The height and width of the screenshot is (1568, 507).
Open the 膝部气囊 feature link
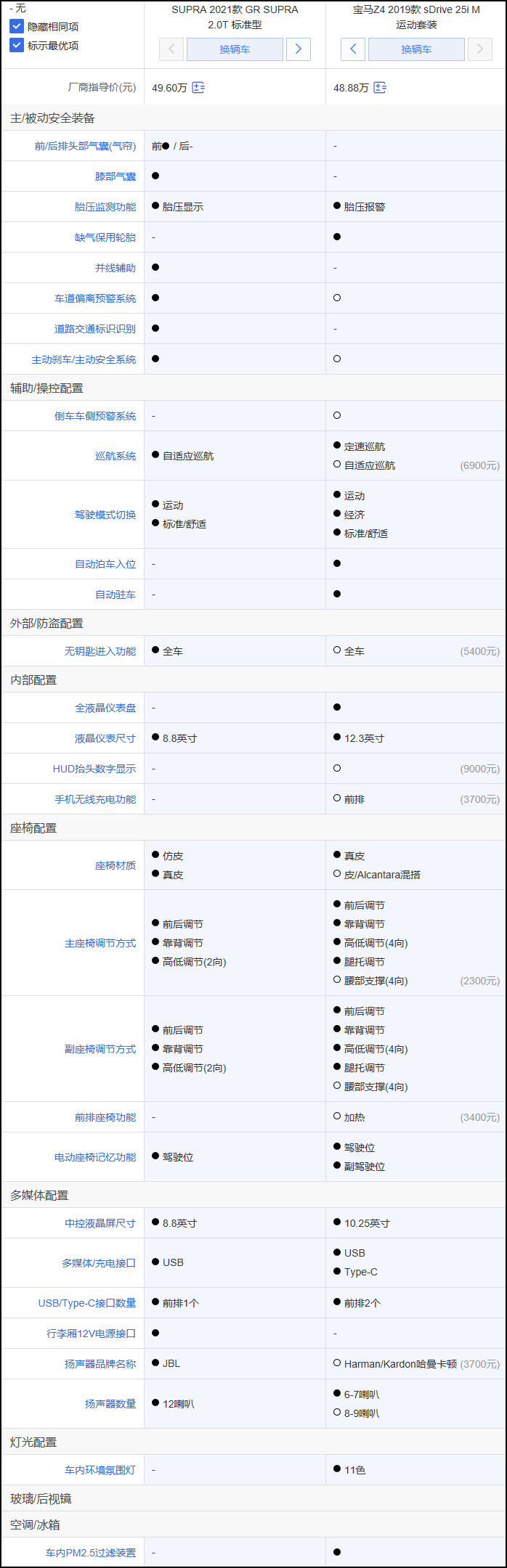[x=115, y=176]
